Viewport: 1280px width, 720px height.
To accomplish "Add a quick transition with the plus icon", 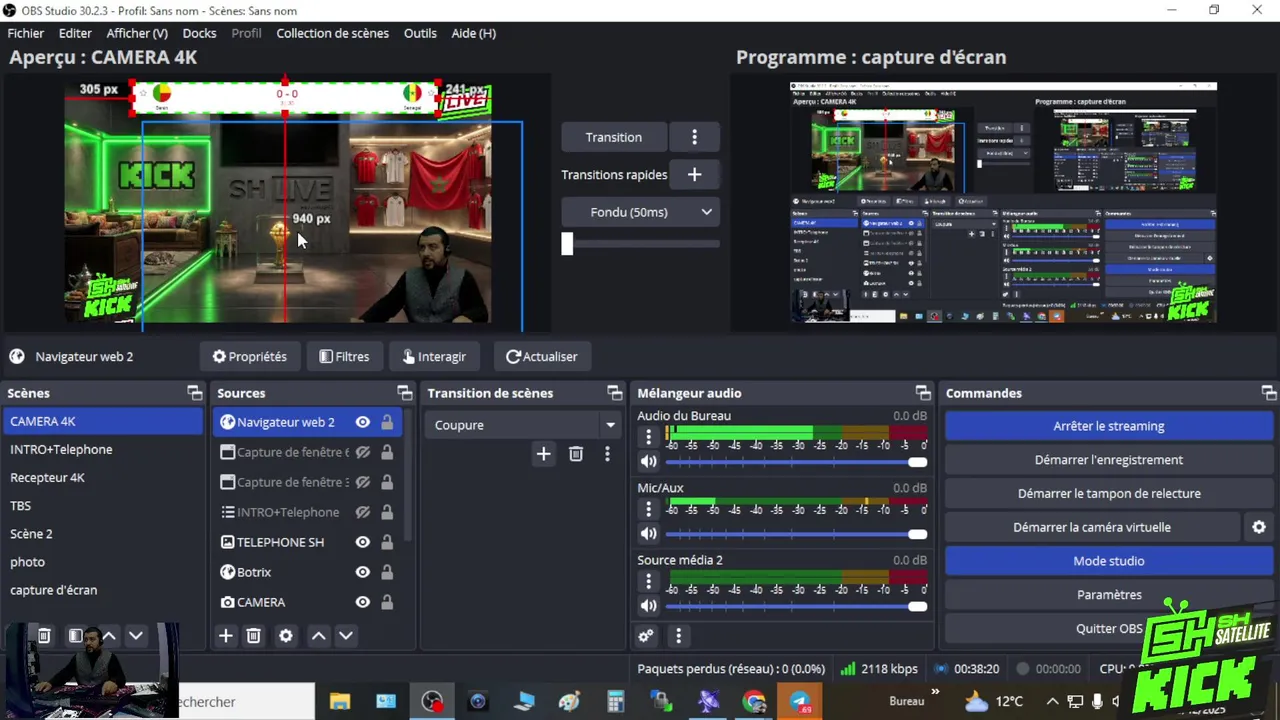I will (x=694, y=174).
